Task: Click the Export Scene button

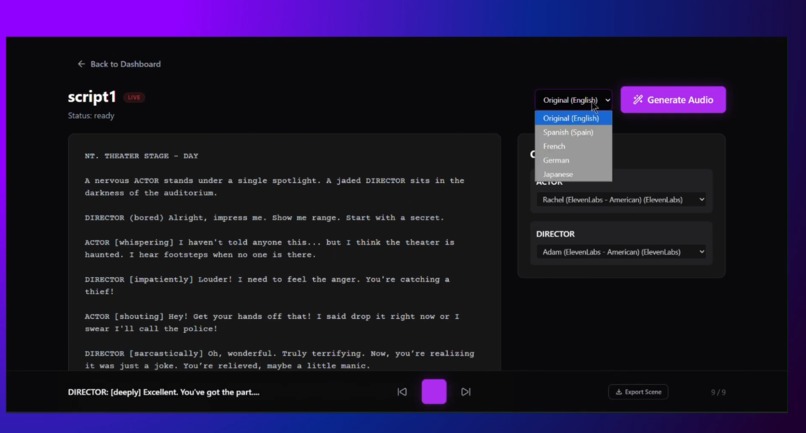Action: pos(638,392)
